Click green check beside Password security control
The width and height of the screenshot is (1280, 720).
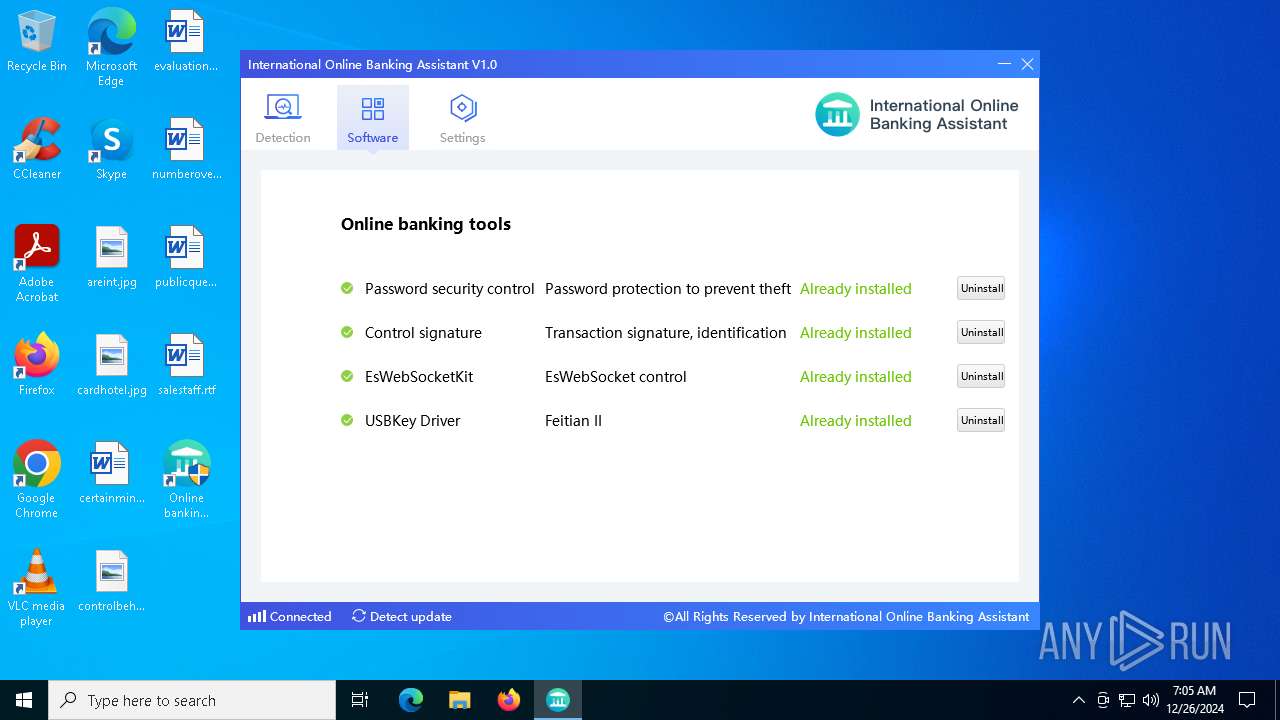pos(347,288)
